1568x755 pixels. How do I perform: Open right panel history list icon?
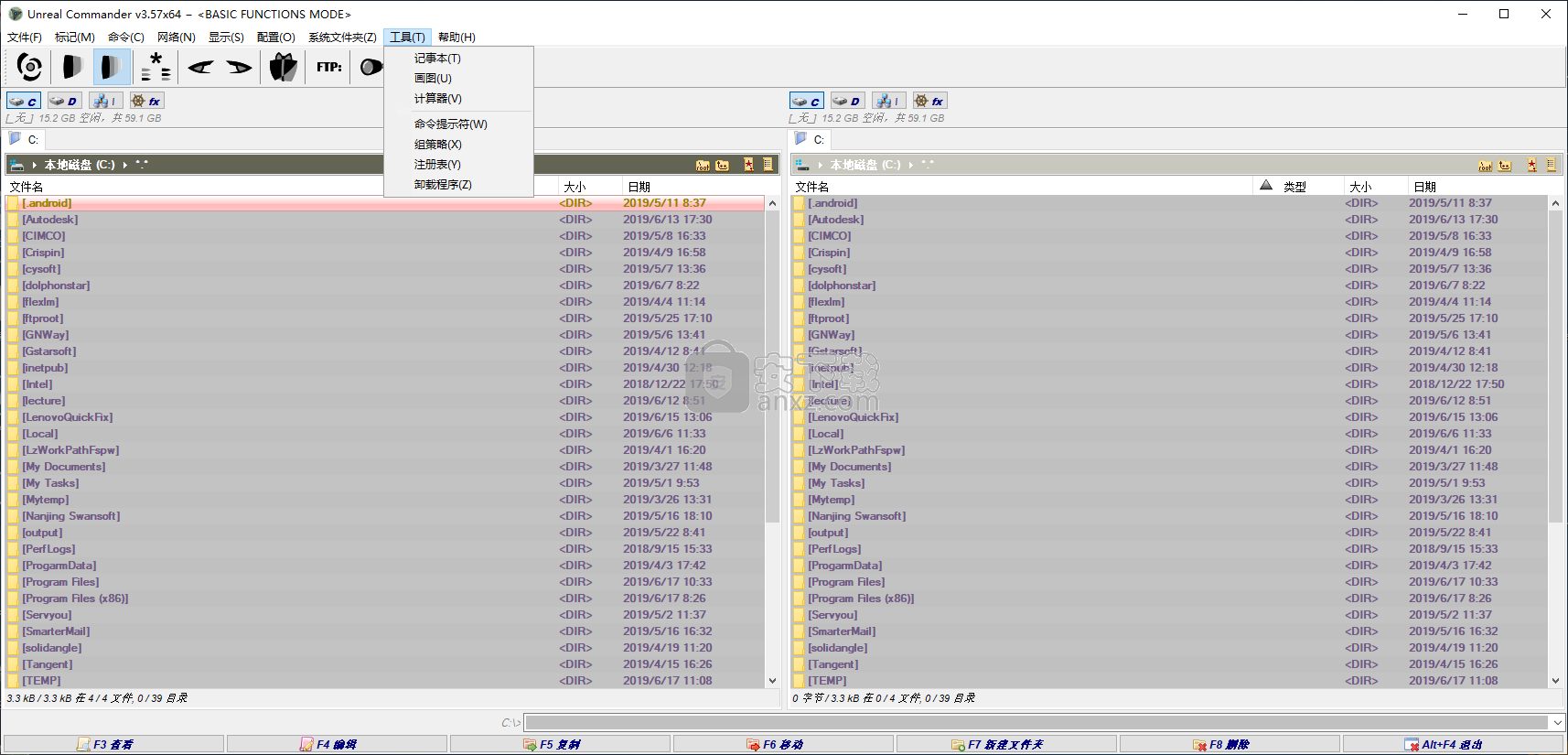tap(1552, 165)
